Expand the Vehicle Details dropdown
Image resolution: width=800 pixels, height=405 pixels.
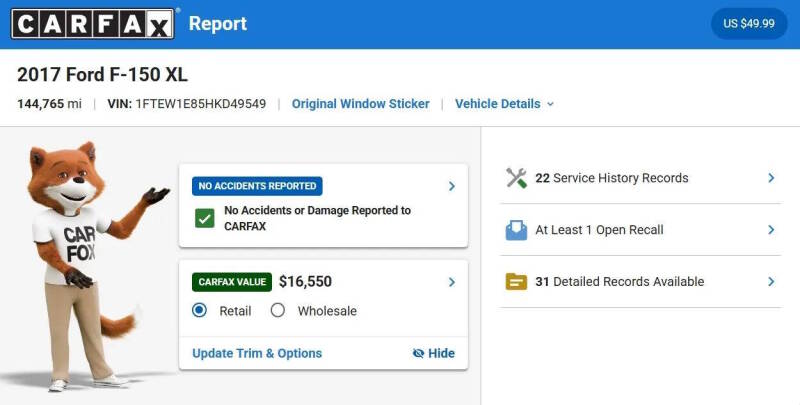(x=504, y=104)
